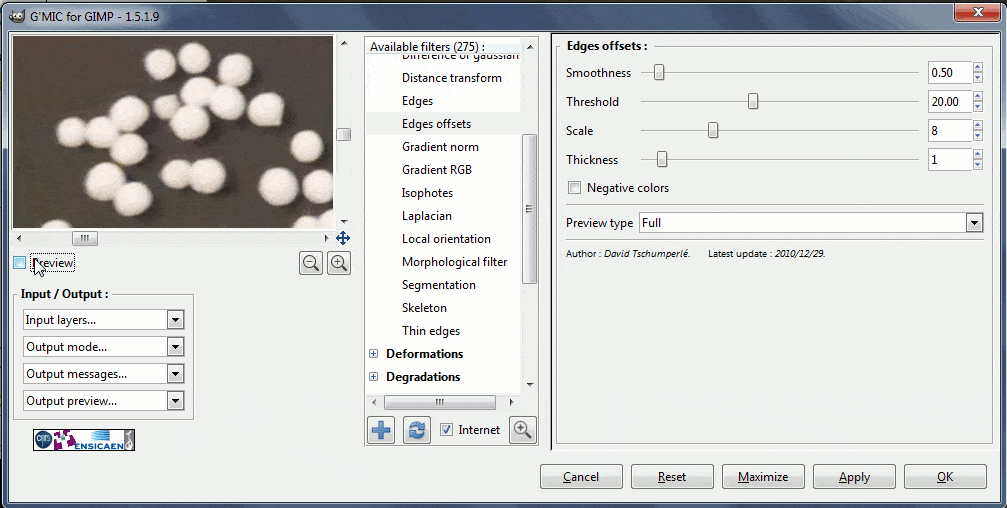The width and height of the screenshot is (1007, 508).
Task: Click the Smoothness slider handle
Action: [x=659, y=73]
